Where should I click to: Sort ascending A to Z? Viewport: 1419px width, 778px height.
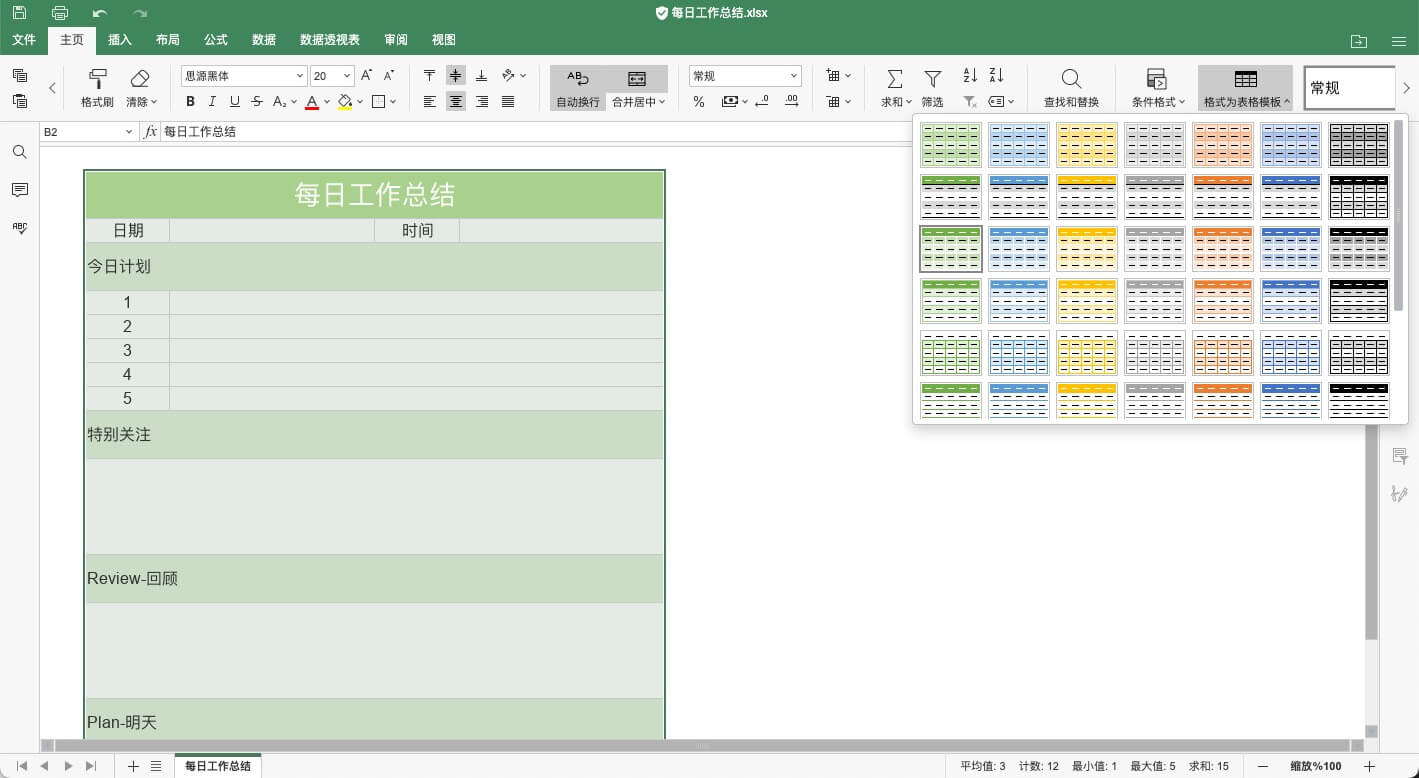pos(970,76)
